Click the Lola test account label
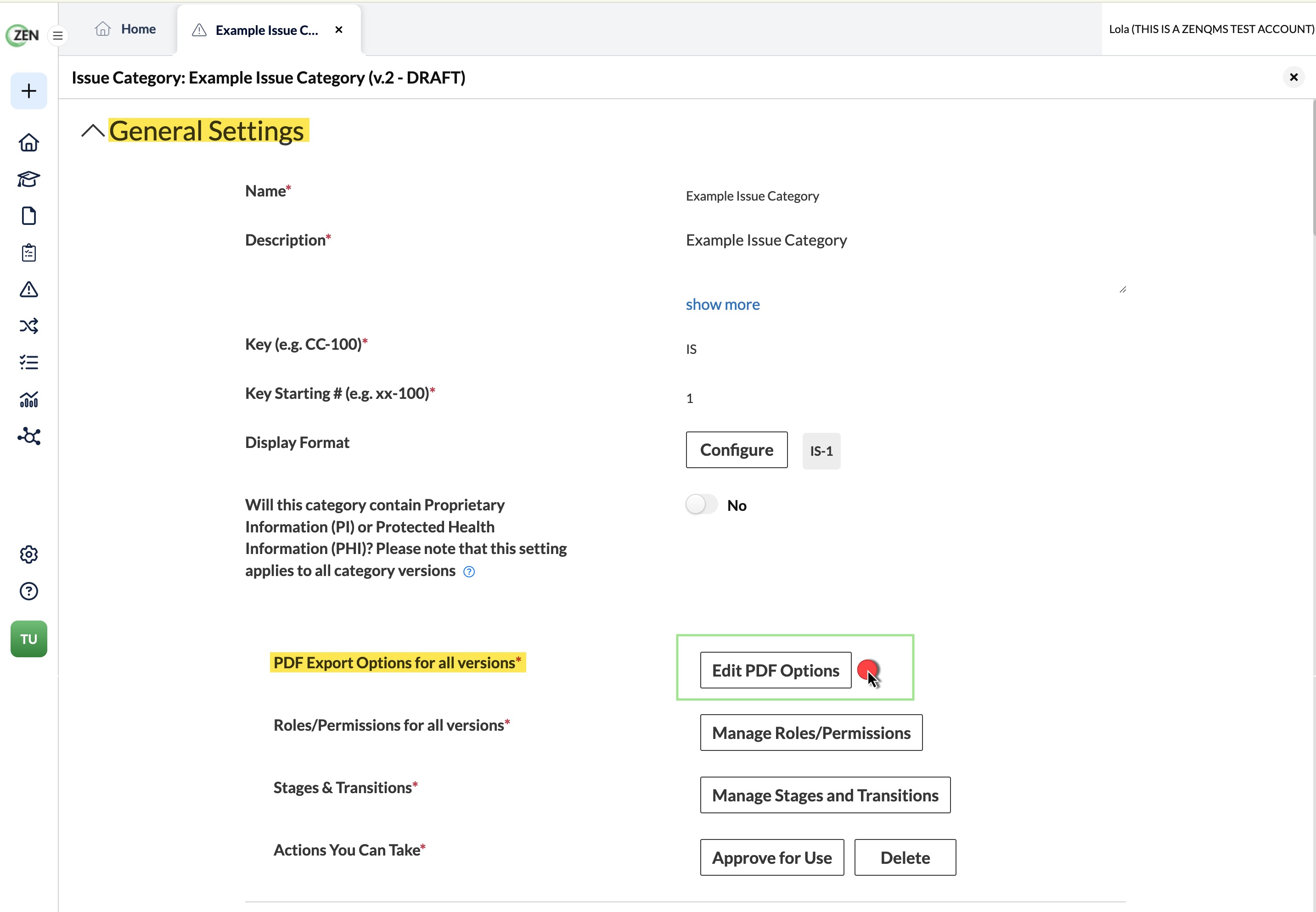The width and height of the screenshot is (1316, 912). (x=1211, y=29)
